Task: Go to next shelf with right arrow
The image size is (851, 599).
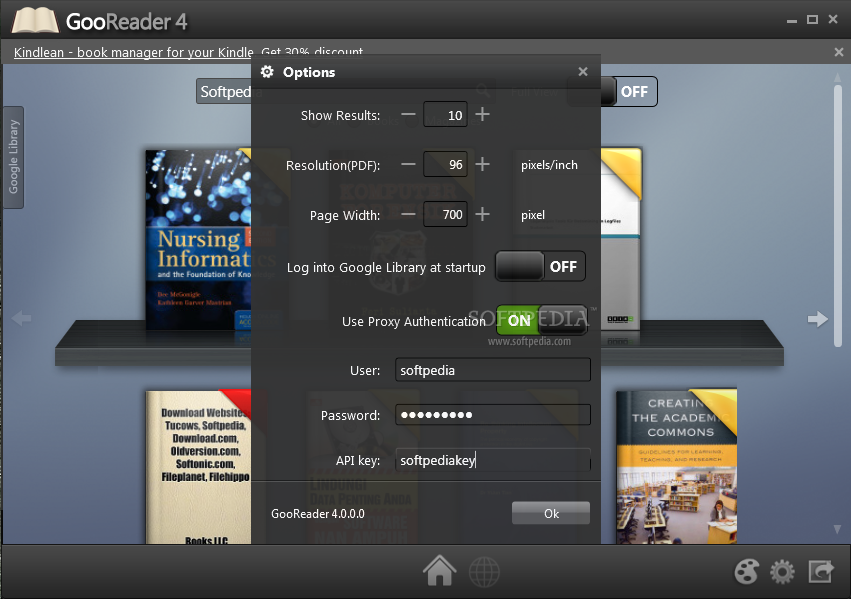Action: pyautogui.click(x=818, y=318)
